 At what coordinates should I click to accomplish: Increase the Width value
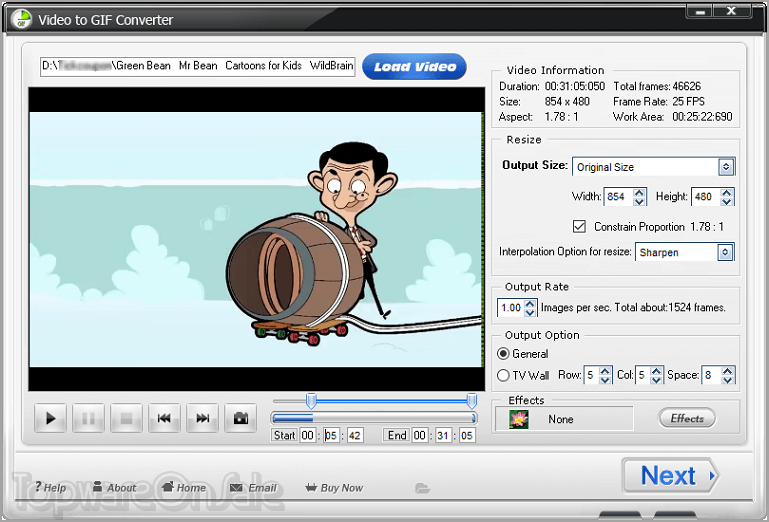(x=639, y=192)
